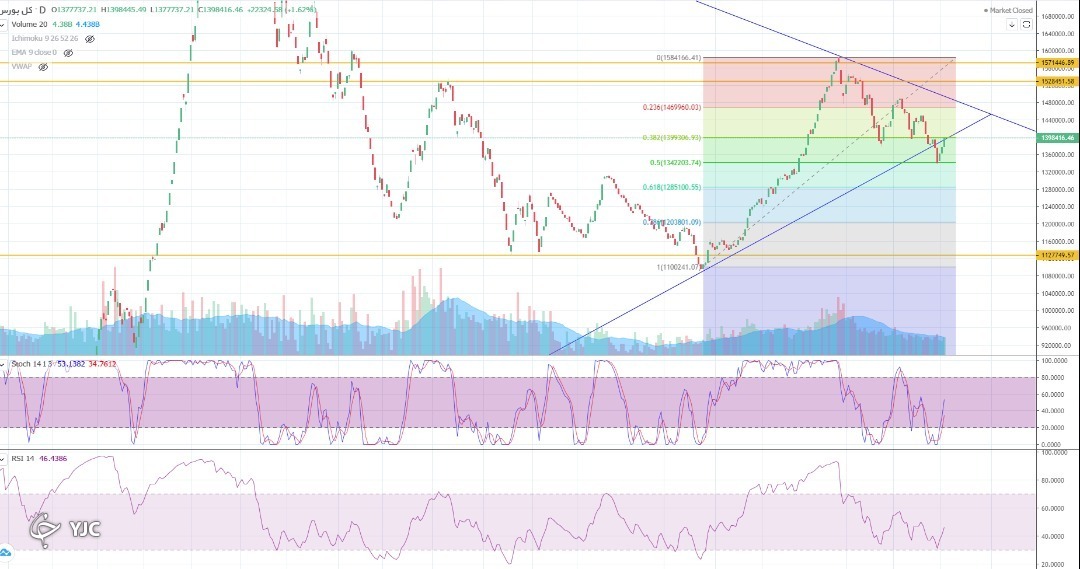Select the Fibonacci 0(1584166.41) level label
Screen dimensions: 1080x569
pyautogui.click(x=678, y=58)
